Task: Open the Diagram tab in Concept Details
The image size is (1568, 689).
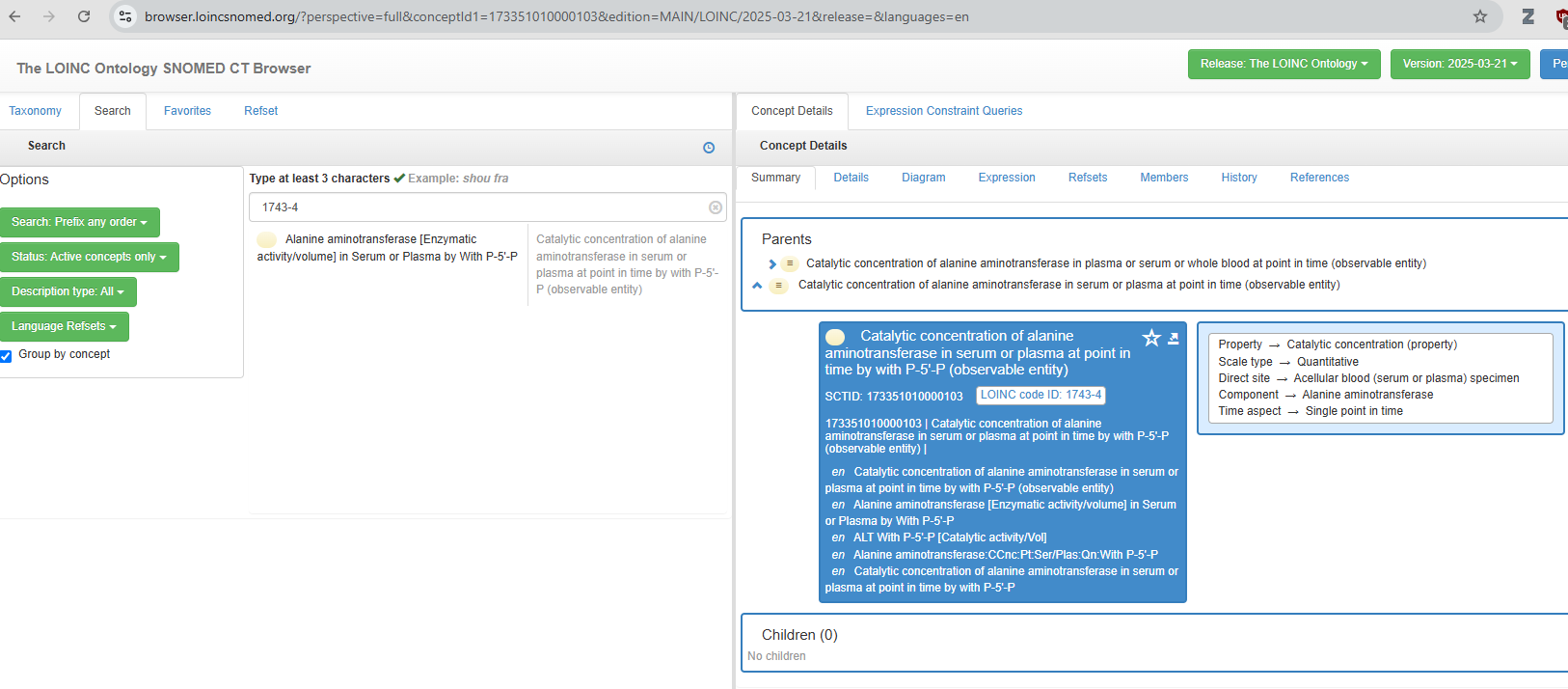Action: coord(923,178)
